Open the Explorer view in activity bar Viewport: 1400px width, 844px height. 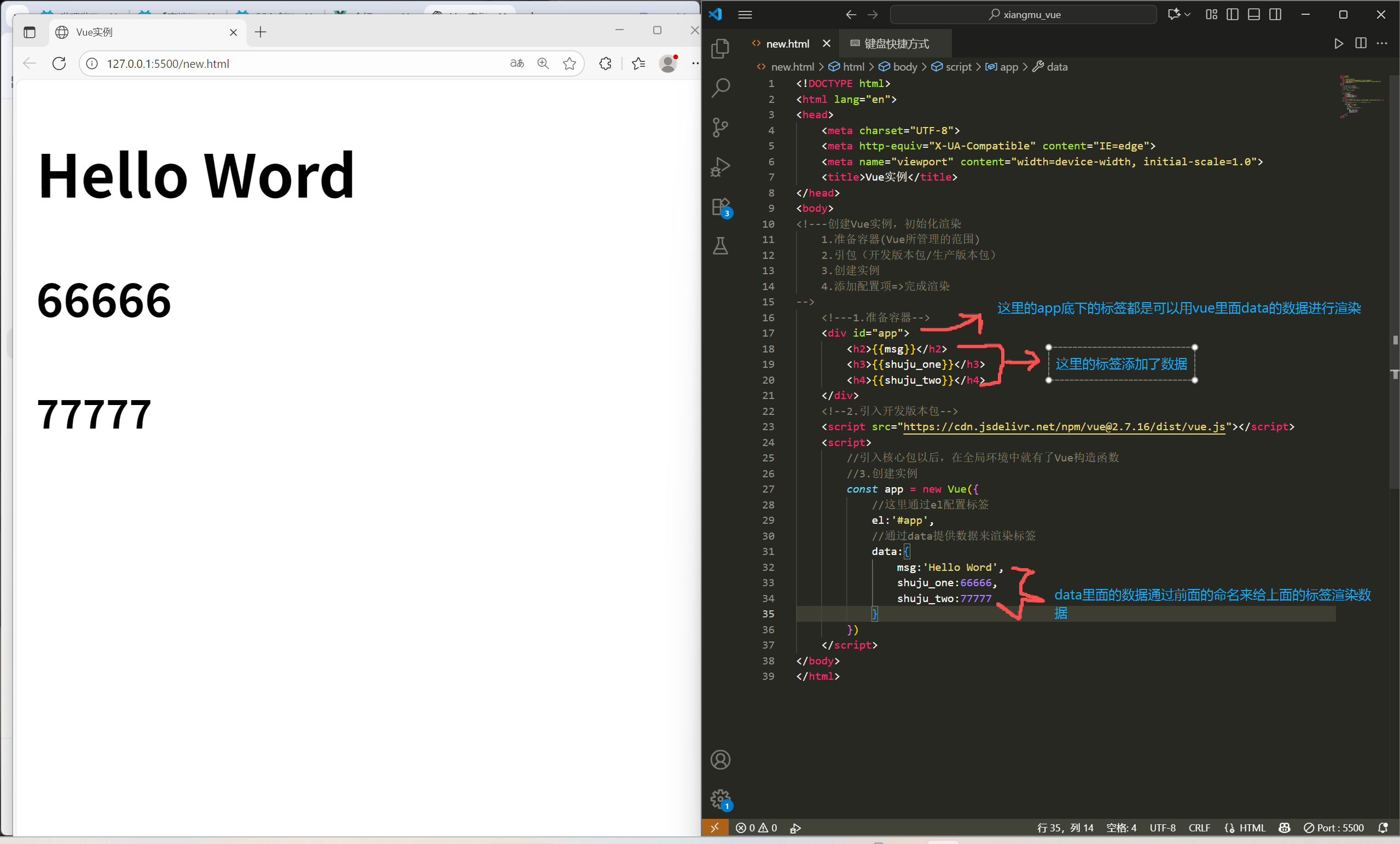pyautogui.click(x=720, y=48)
